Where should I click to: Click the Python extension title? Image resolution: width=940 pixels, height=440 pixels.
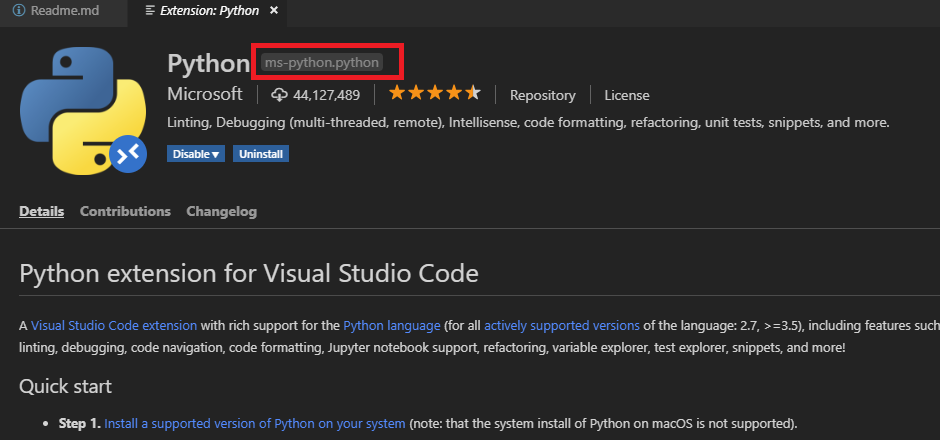(x=209, y=64)
